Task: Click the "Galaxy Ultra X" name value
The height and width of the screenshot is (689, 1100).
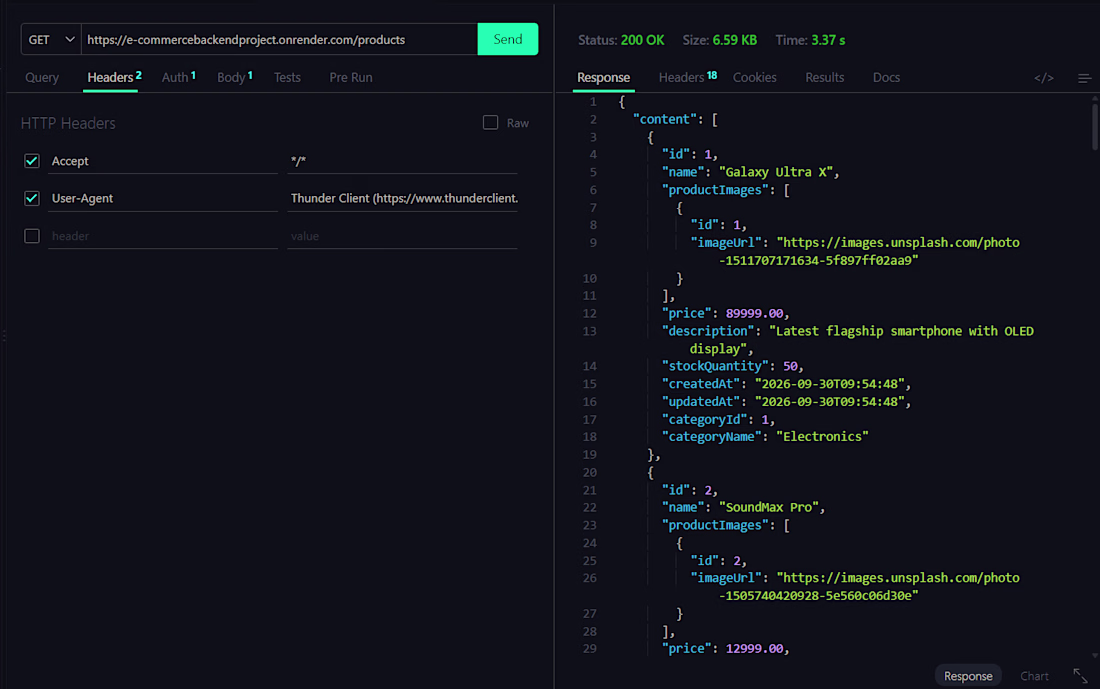Action: click(779, 172)
